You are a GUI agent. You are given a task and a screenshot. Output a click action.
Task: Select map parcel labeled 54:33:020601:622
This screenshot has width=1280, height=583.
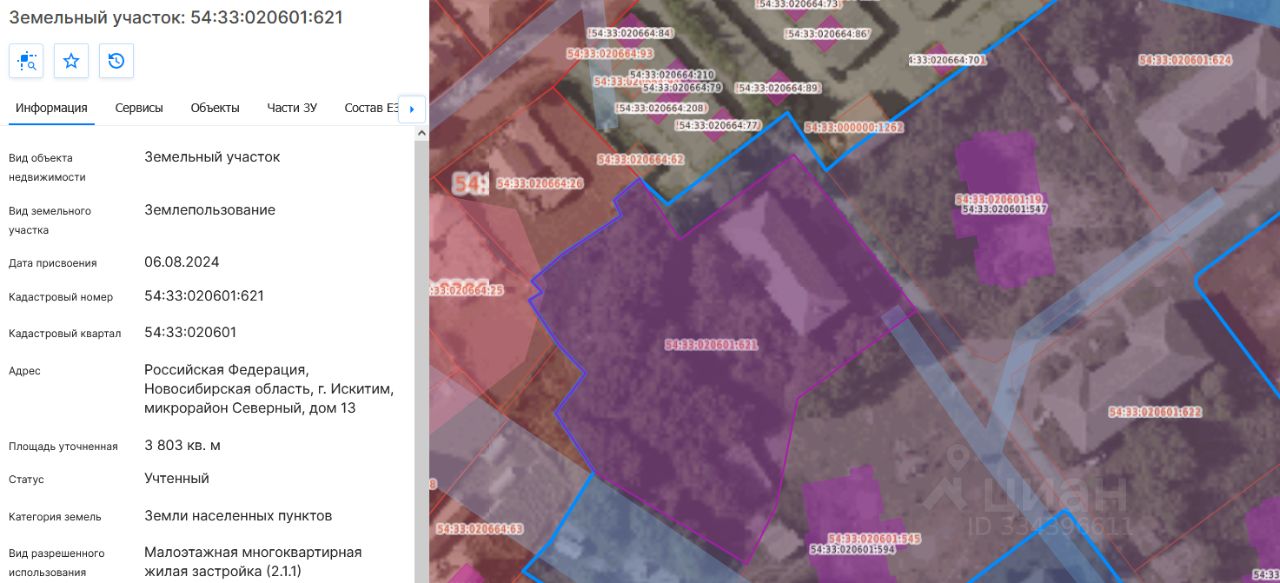click(x=1155, y=412)
